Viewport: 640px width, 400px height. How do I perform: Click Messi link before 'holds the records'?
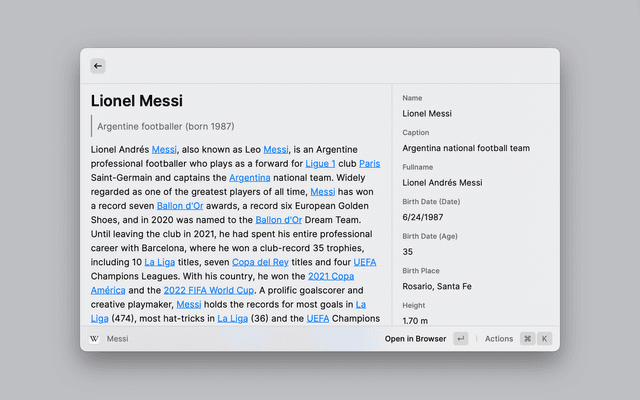click(x=189, y=304)
